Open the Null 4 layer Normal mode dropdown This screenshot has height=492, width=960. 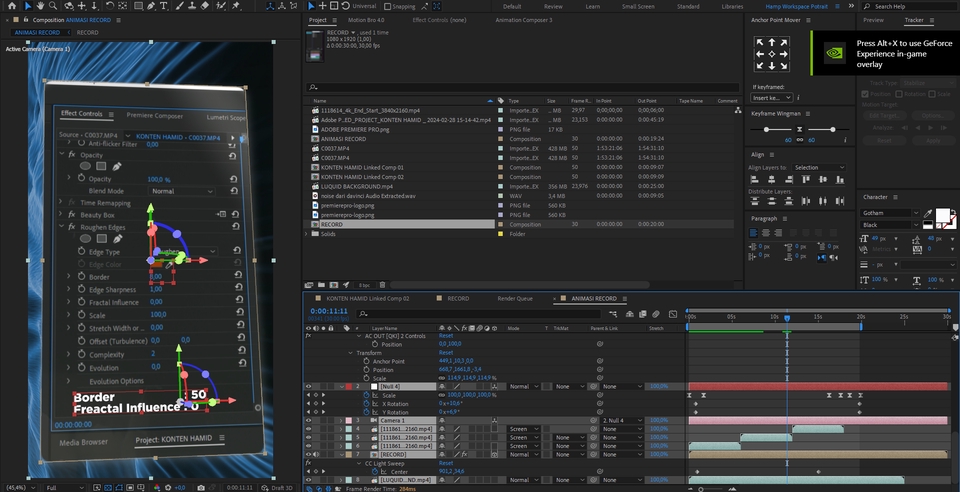click(524, 387)
